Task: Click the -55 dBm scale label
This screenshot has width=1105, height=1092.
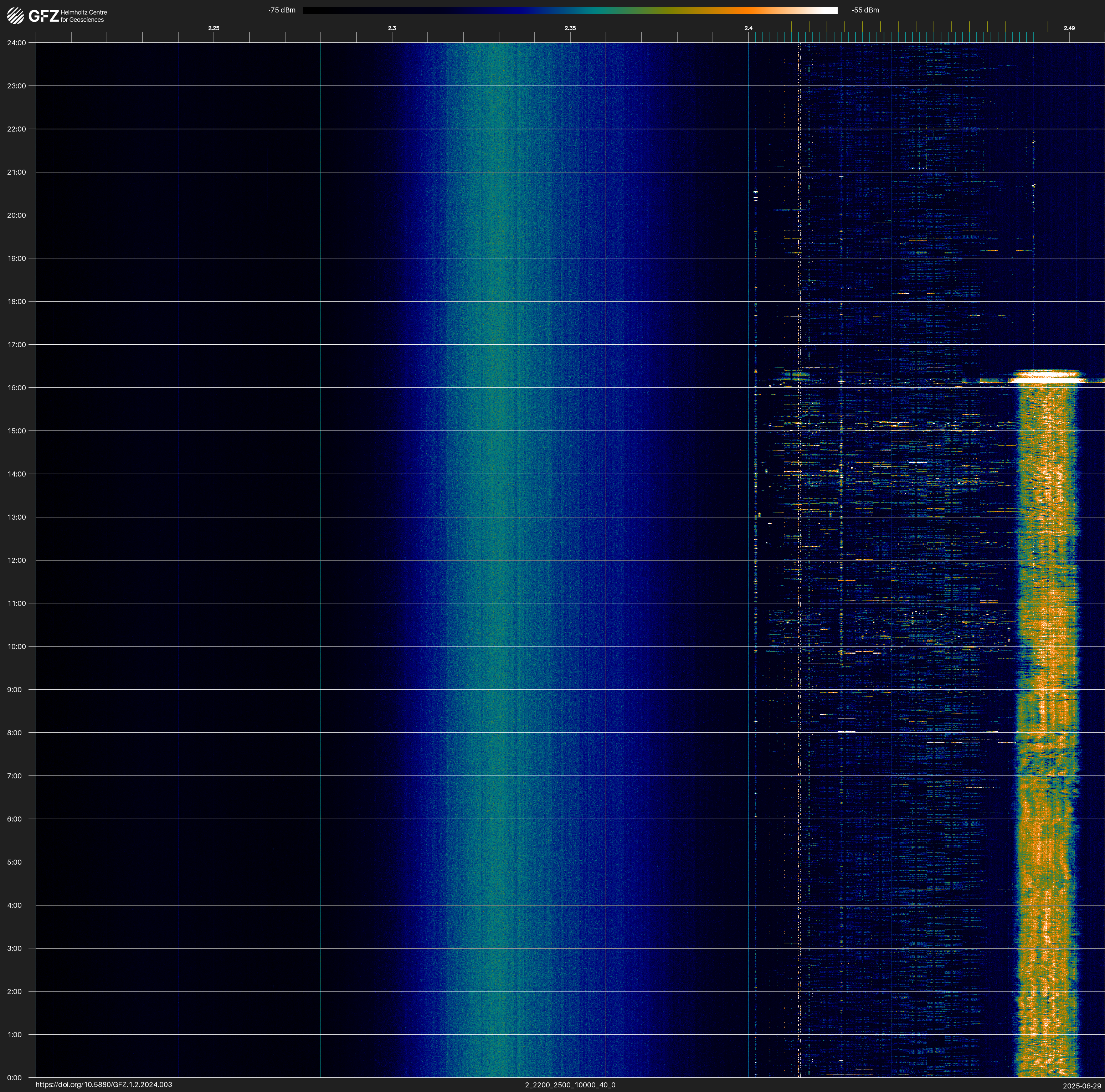Action: click(865, 10)
